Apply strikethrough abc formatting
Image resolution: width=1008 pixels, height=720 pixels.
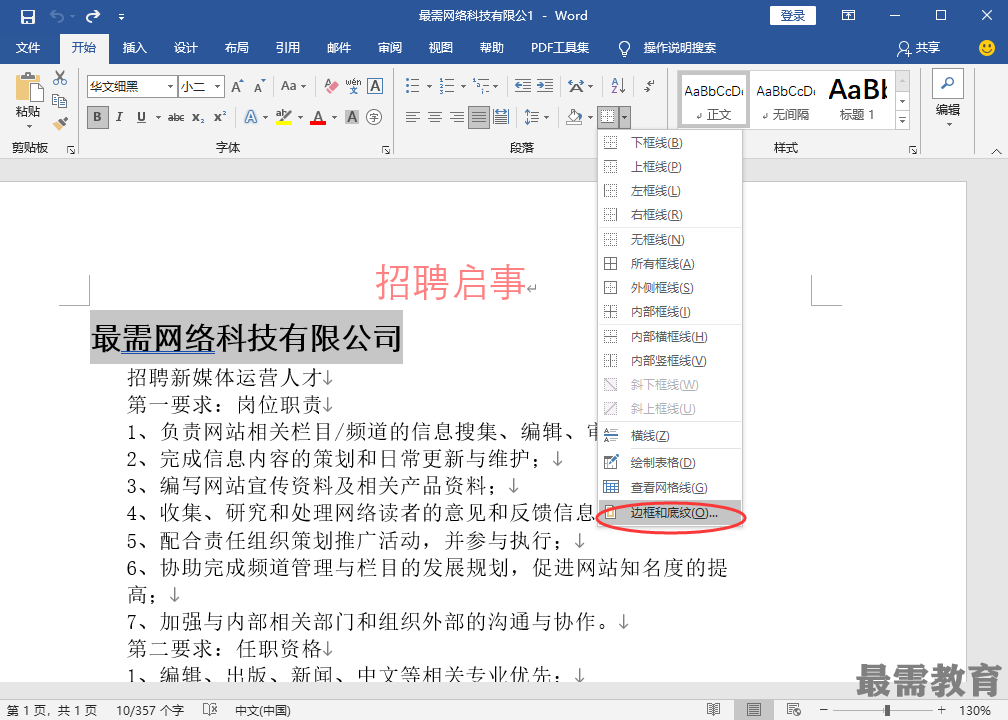click(176, 117)
